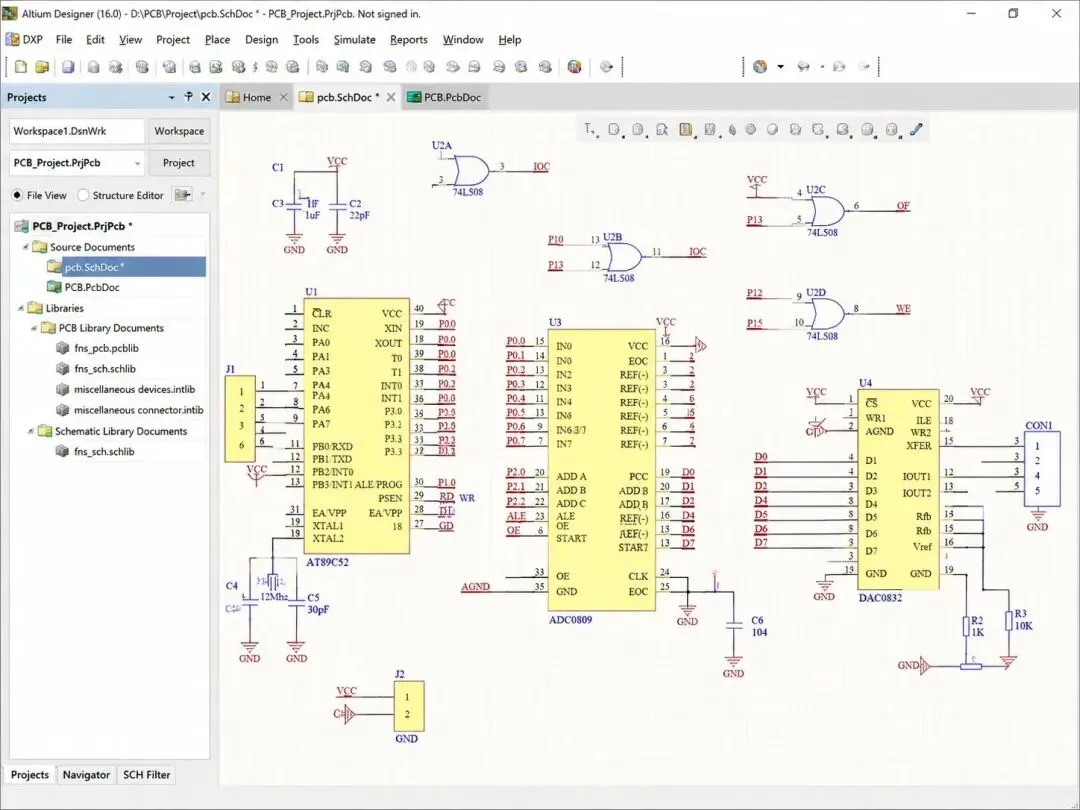Collapse the Source Documents folder
1080x810 pixels.
point(25,247)
